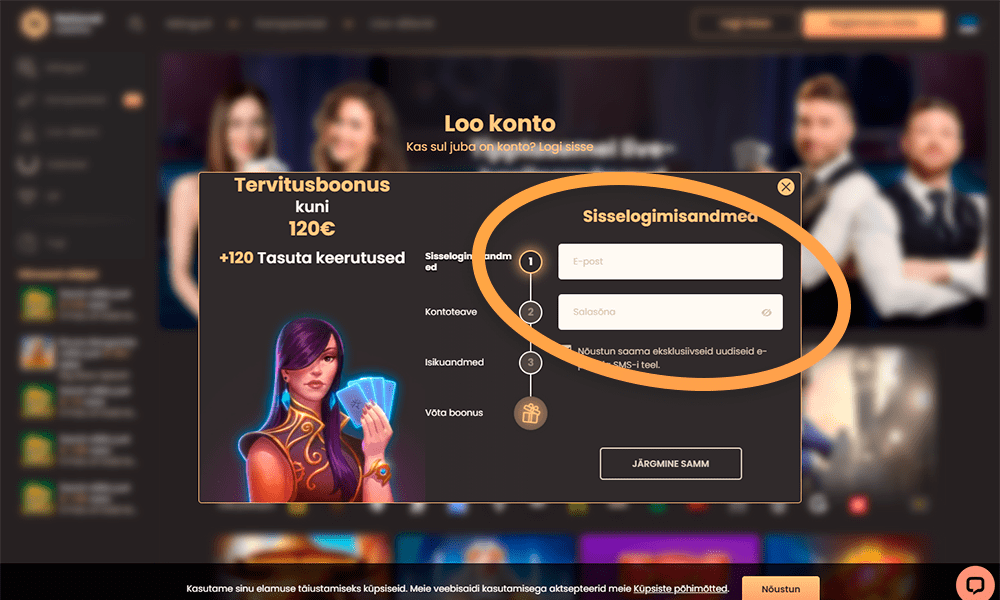Image resolution: width=1000 pixels, height=600 pixels.
Task: Click the outlined login button in header
Action: click(744, 24)
